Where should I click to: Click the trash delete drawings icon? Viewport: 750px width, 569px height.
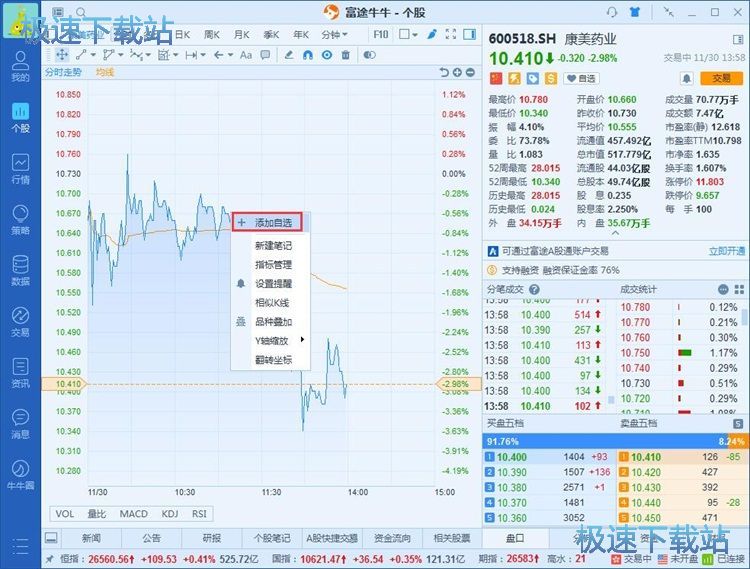[x=345, y=55]
